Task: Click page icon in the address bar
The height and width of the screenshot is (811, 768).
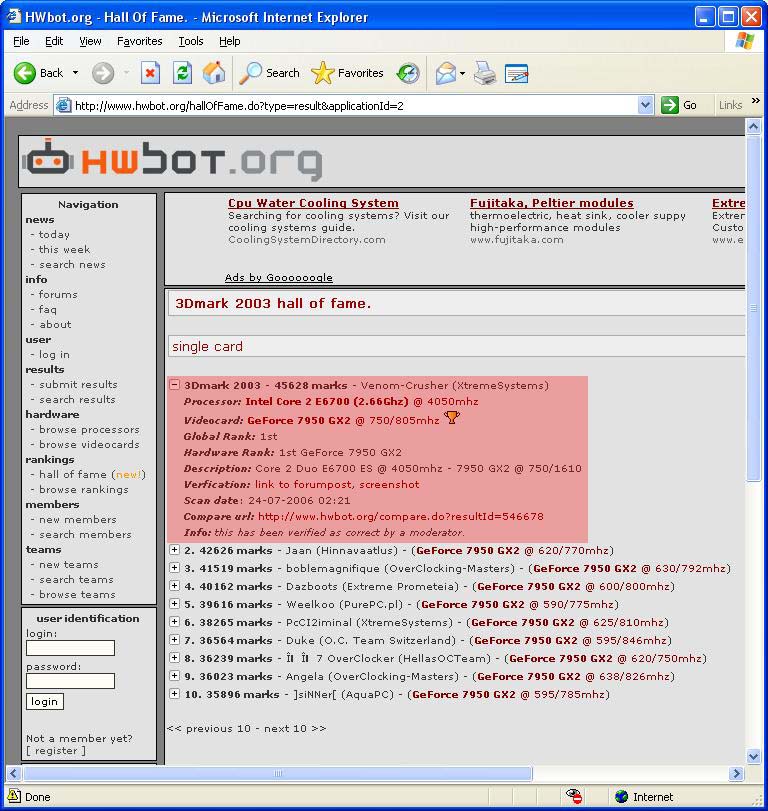Action: (x=63, y=105)
